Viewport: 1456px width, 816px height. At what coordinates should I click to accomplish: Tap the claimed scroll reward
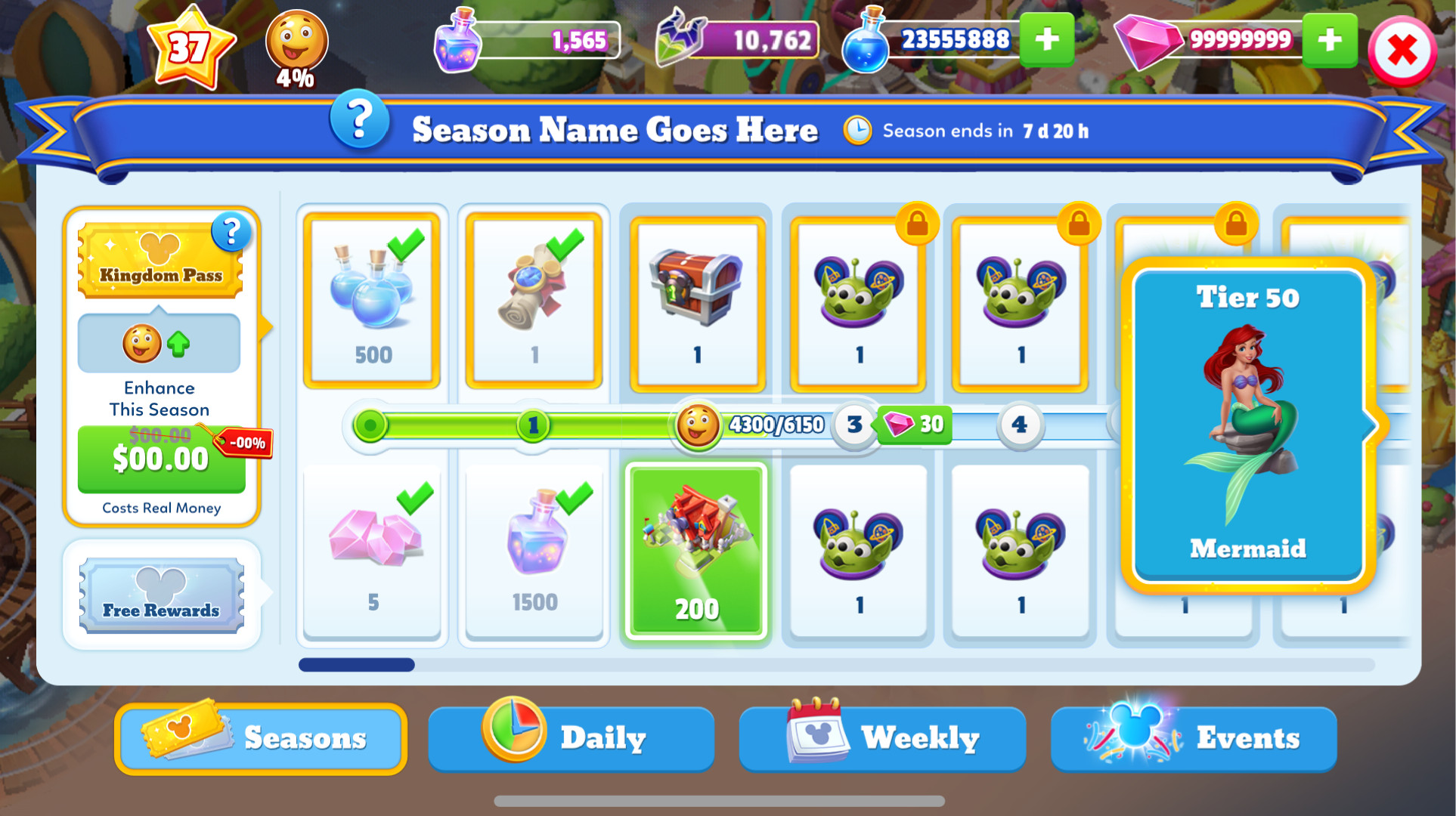pos(534,301)
